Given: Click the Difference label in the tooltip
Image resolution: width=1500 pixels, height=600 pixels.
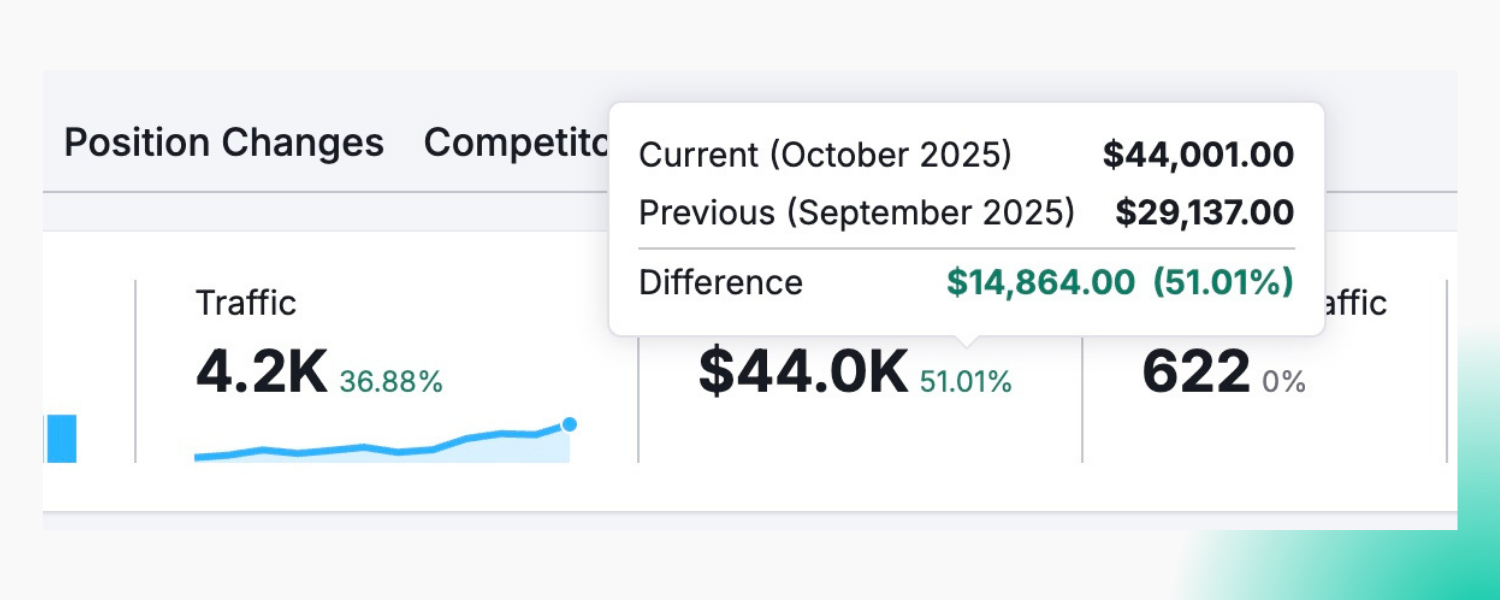Looking at the screenshot, I should [720, 283].
